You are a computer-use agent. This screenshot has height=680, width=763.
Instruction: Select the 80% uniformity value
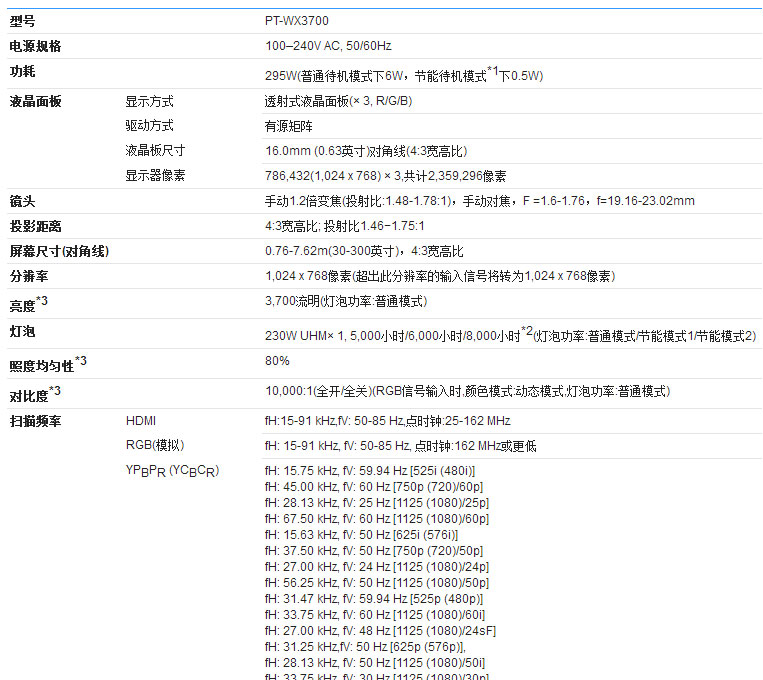[x=277, y=361]
